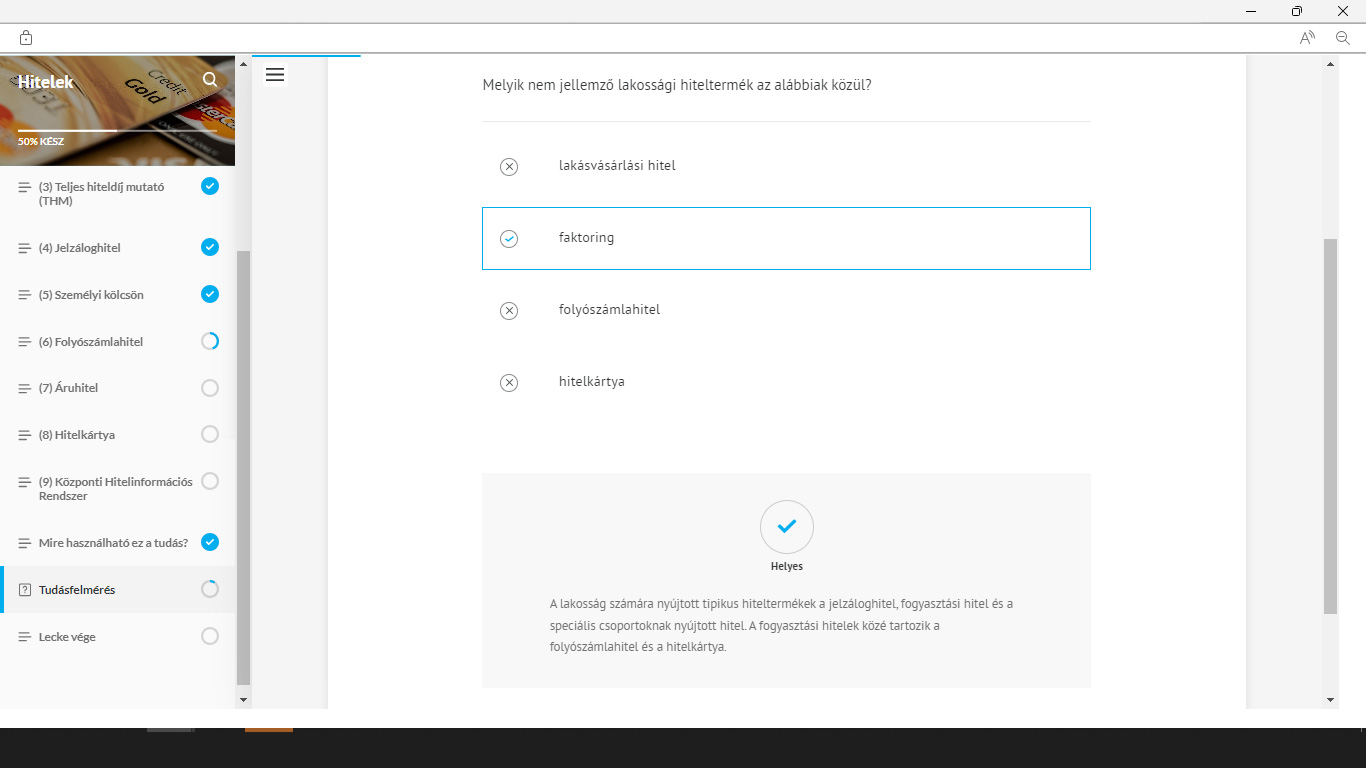Screen dimensions: 1366x768
Task: Go to the Tudásfelmérés quiz section
Action: [77, 590]
